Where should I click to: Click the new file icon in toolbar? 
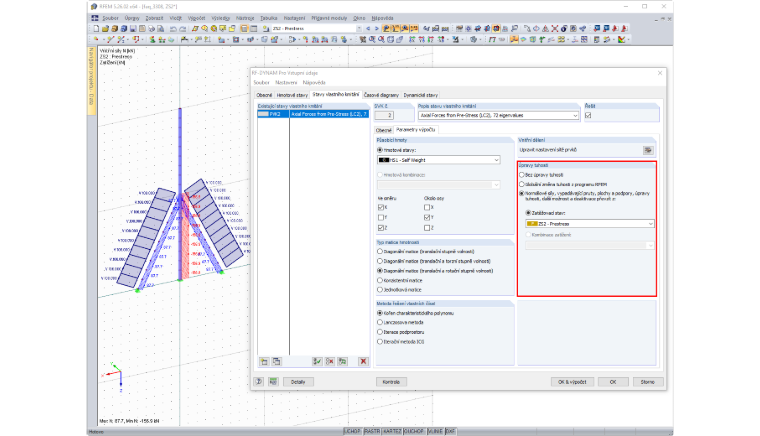pyautogui.click(x=96, y=29)
